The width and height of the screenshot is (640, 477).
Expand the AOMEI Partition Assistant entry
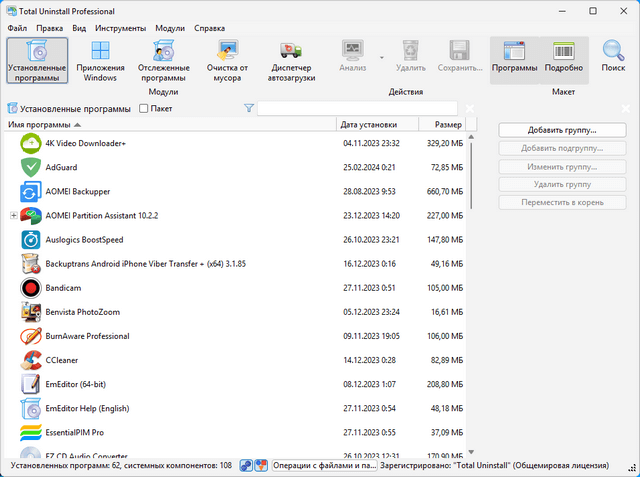[13, 215]
